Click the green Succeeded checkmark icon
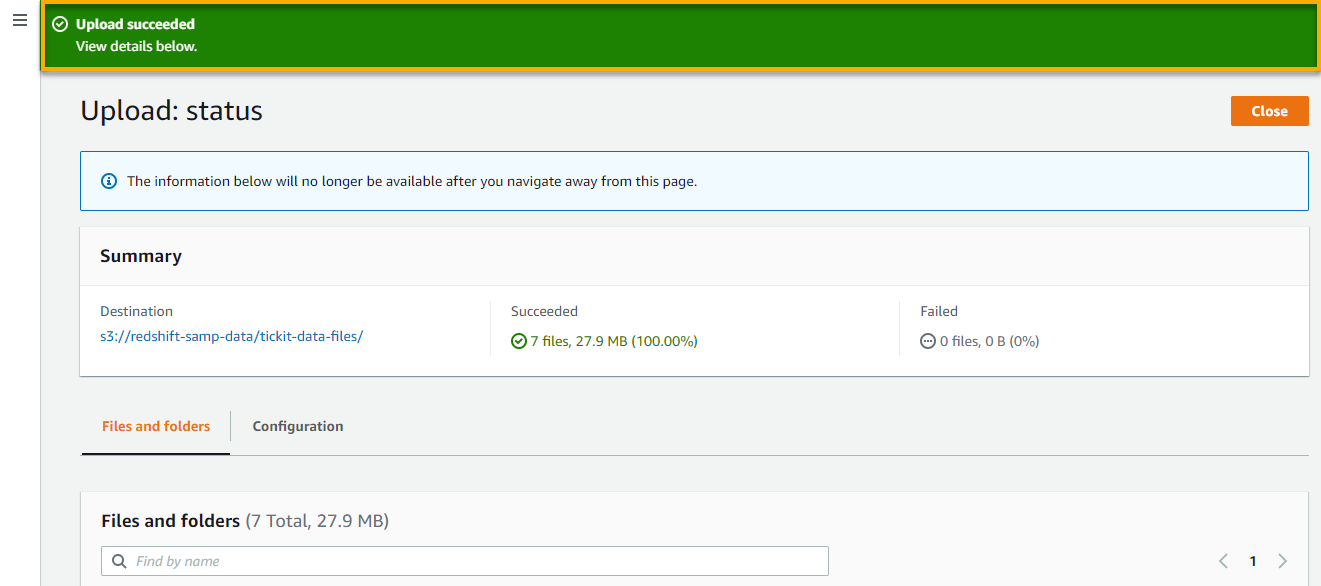Screen dimensions: 1321x586 point(519,341)
